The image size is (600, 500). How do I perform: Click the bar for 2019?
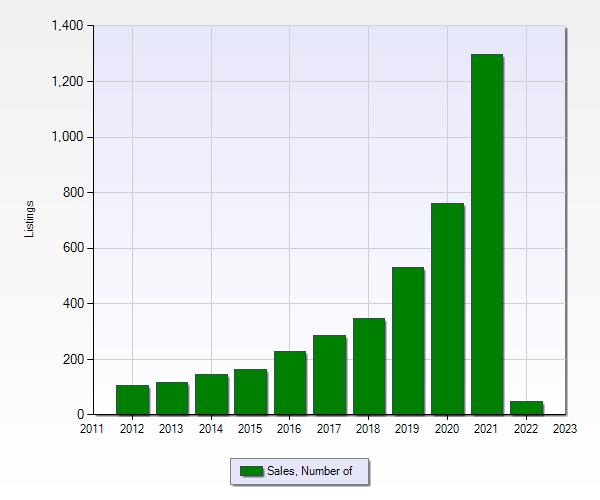pos(407,340)
